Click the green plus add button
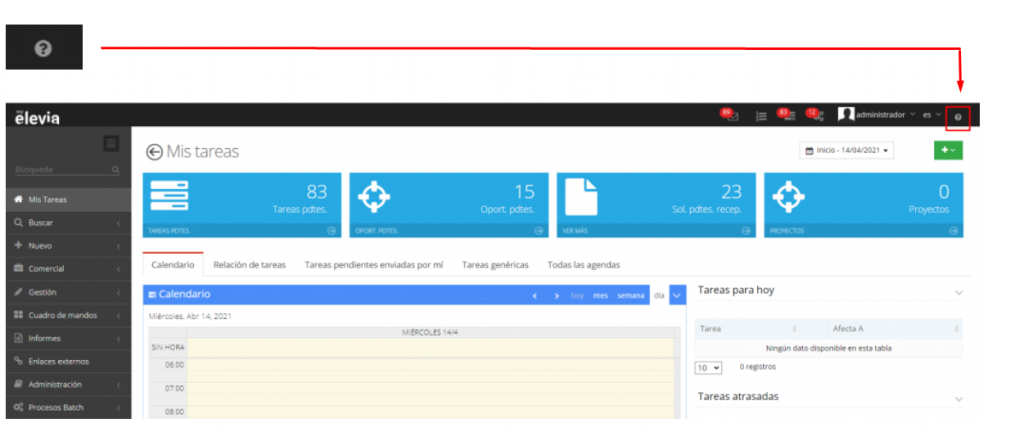 946,150
